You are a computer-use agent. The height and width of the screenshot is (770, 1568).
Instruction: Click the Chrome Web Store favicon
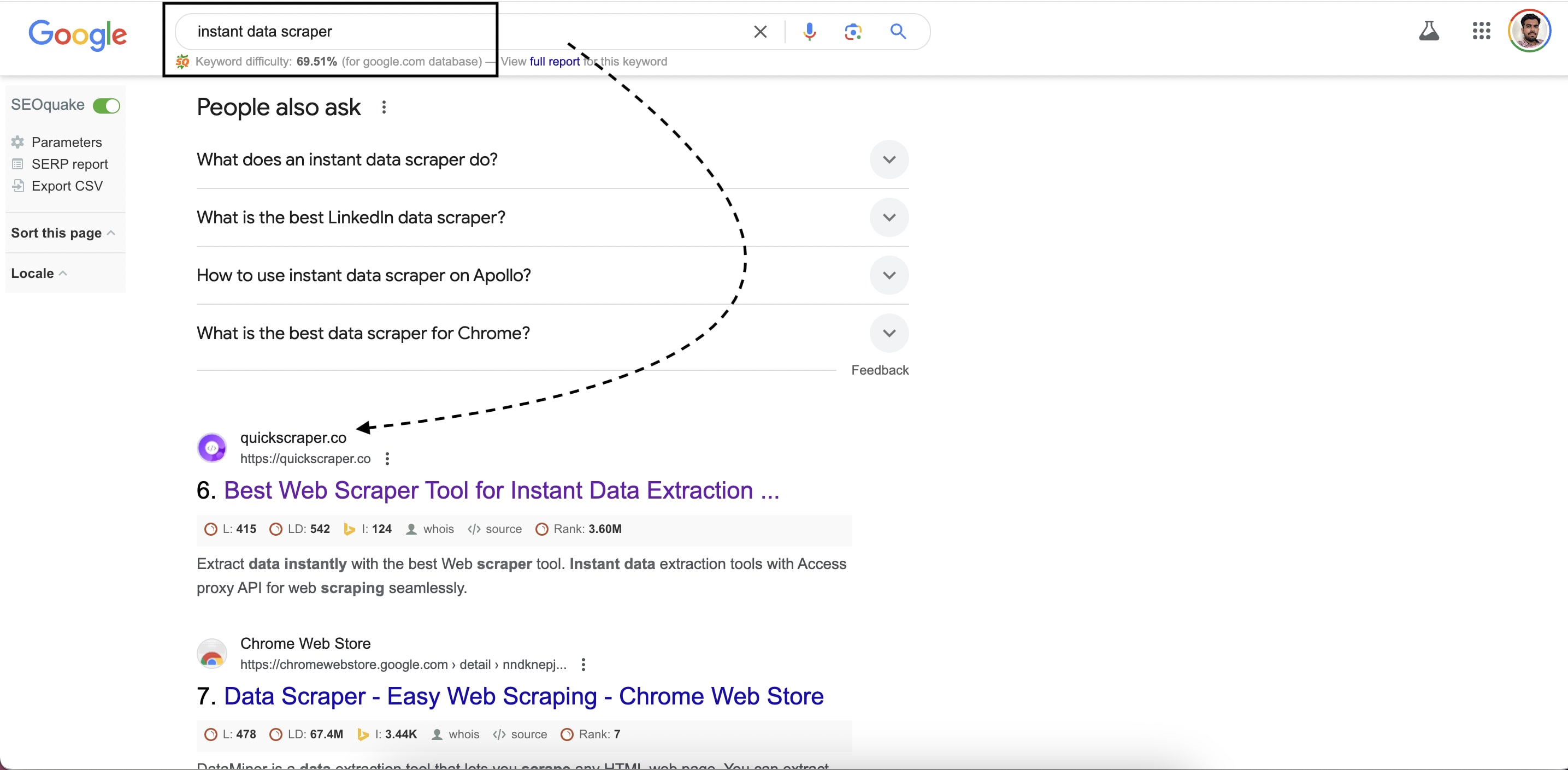click(x=212, y=654)
